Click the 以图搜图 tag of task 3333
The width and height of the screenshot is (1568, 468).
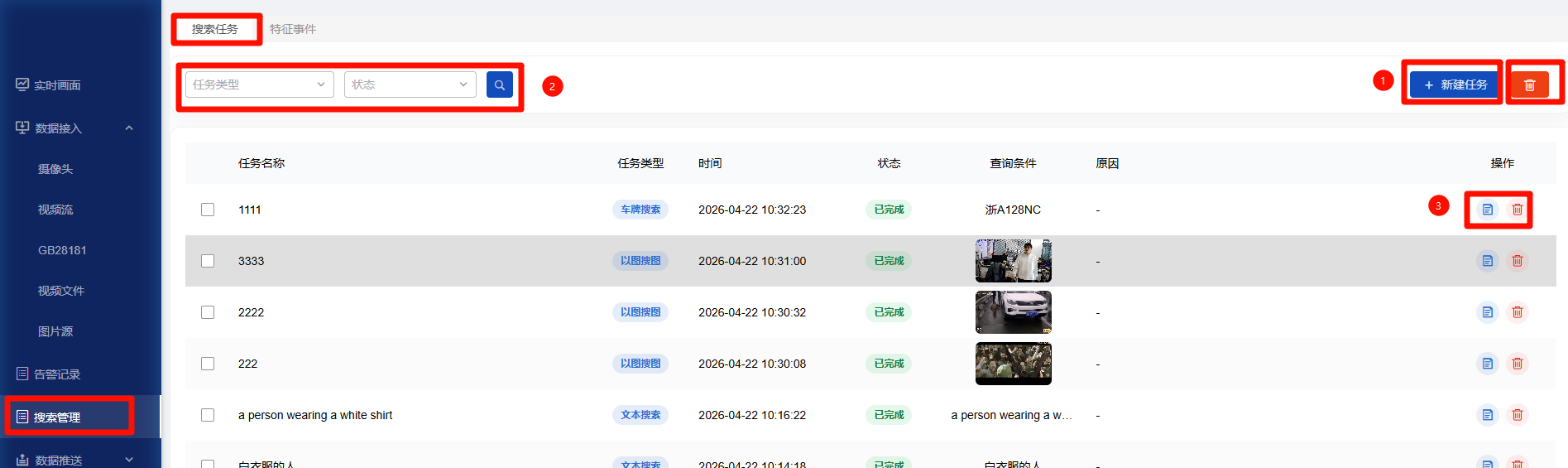pos(640,261)
